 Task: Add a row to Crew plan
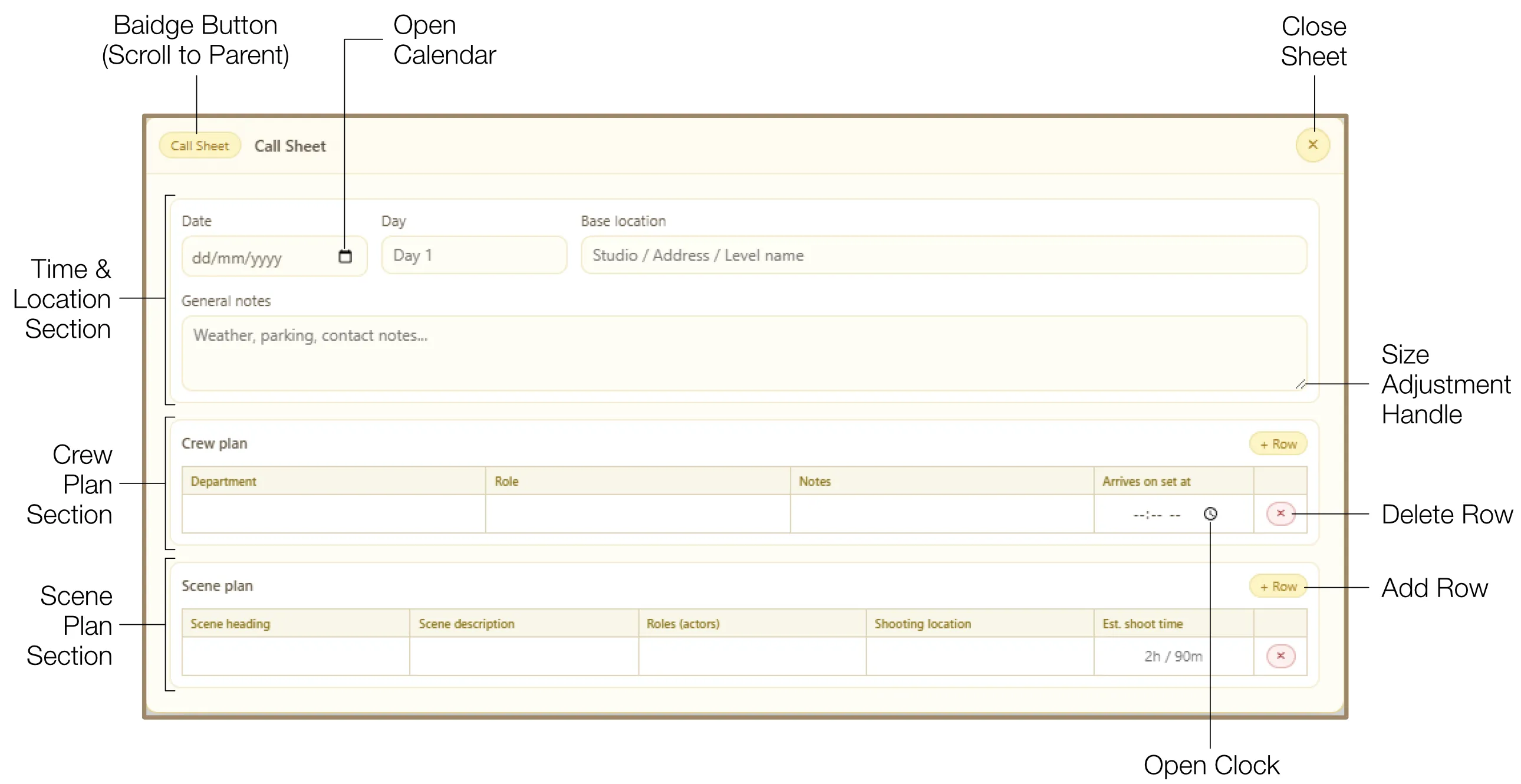tap(1278, 444)
